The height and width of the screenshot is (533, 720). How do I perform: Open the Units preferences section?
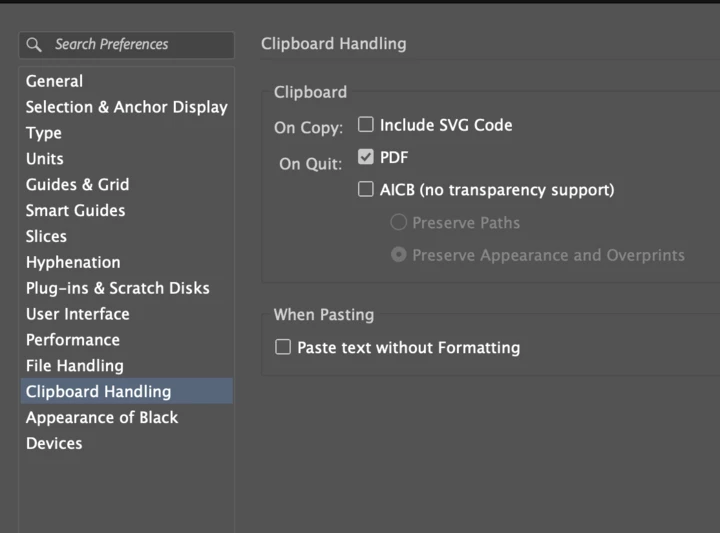click(x=45, y=159)
